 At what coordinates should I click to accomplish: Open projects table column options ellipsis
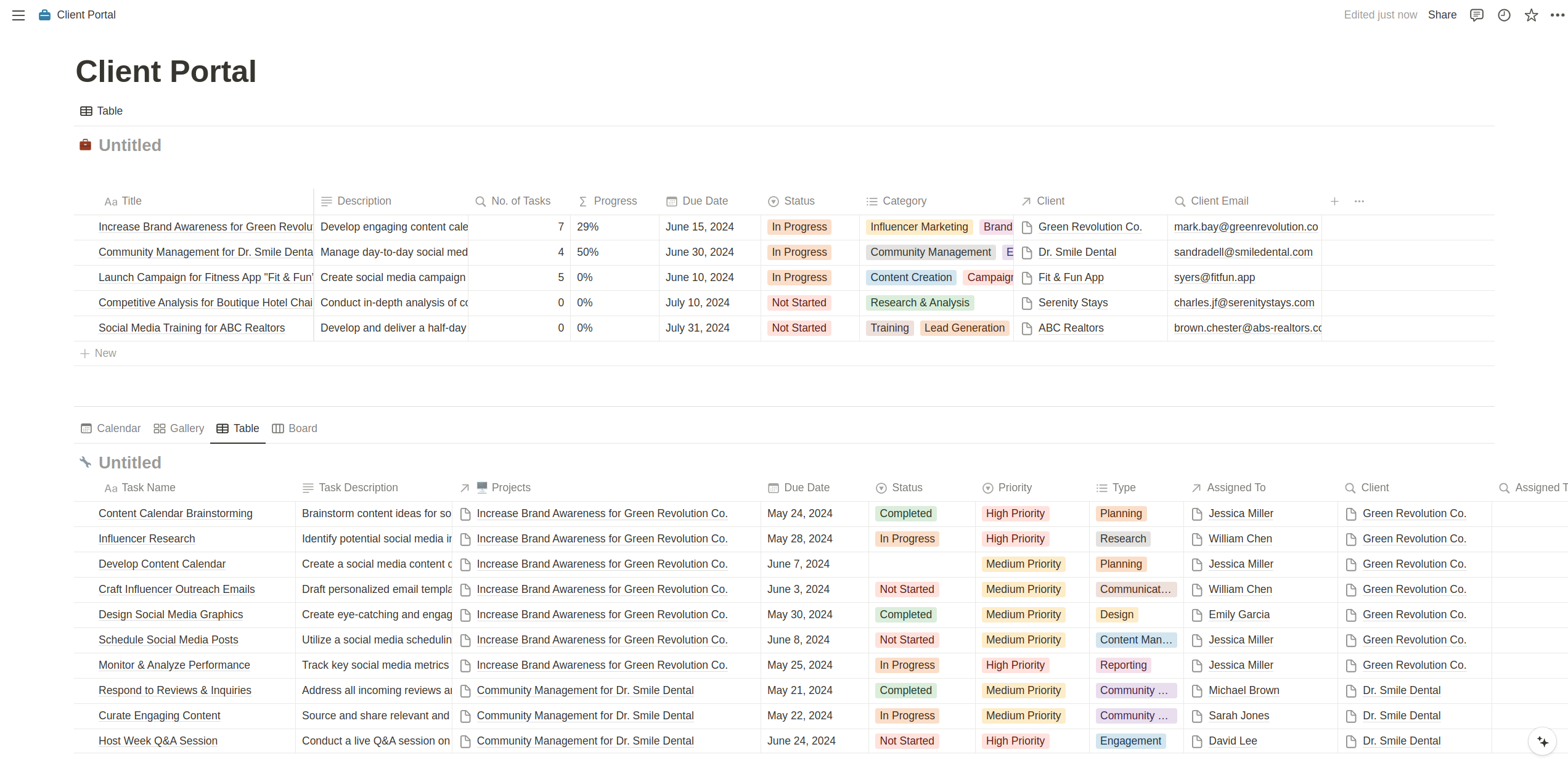tap(1359, 201)
